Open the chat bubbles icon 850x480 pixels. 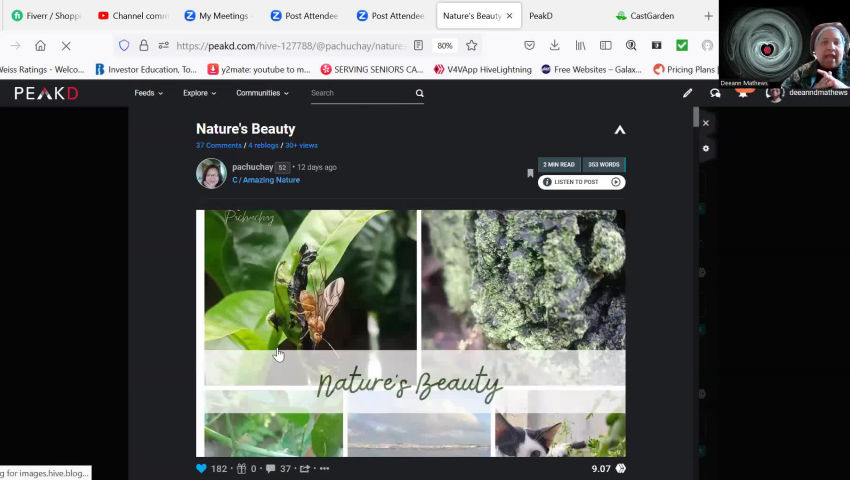(x=715, y=93)
